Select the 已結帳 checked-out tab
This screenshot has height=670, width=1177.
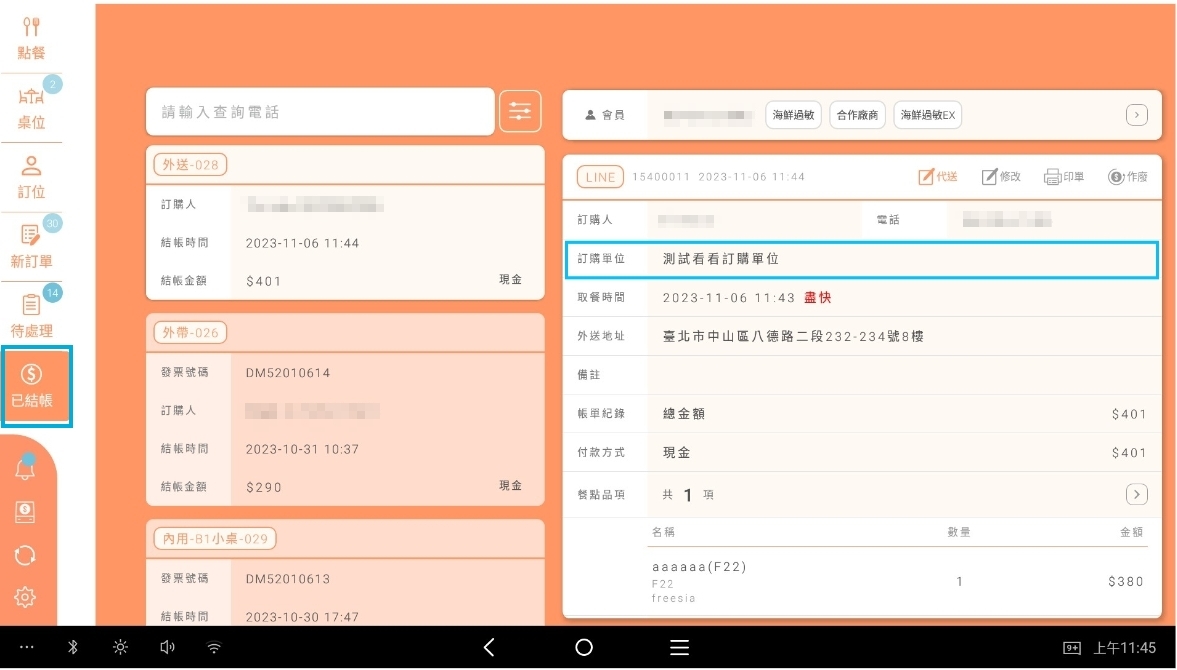click(x=31, y=386)
